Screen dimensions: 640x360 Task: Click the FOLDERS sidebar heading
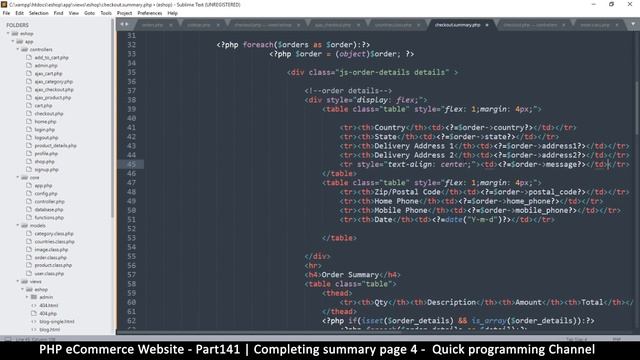pyautogui.click(x=18, y=25)
